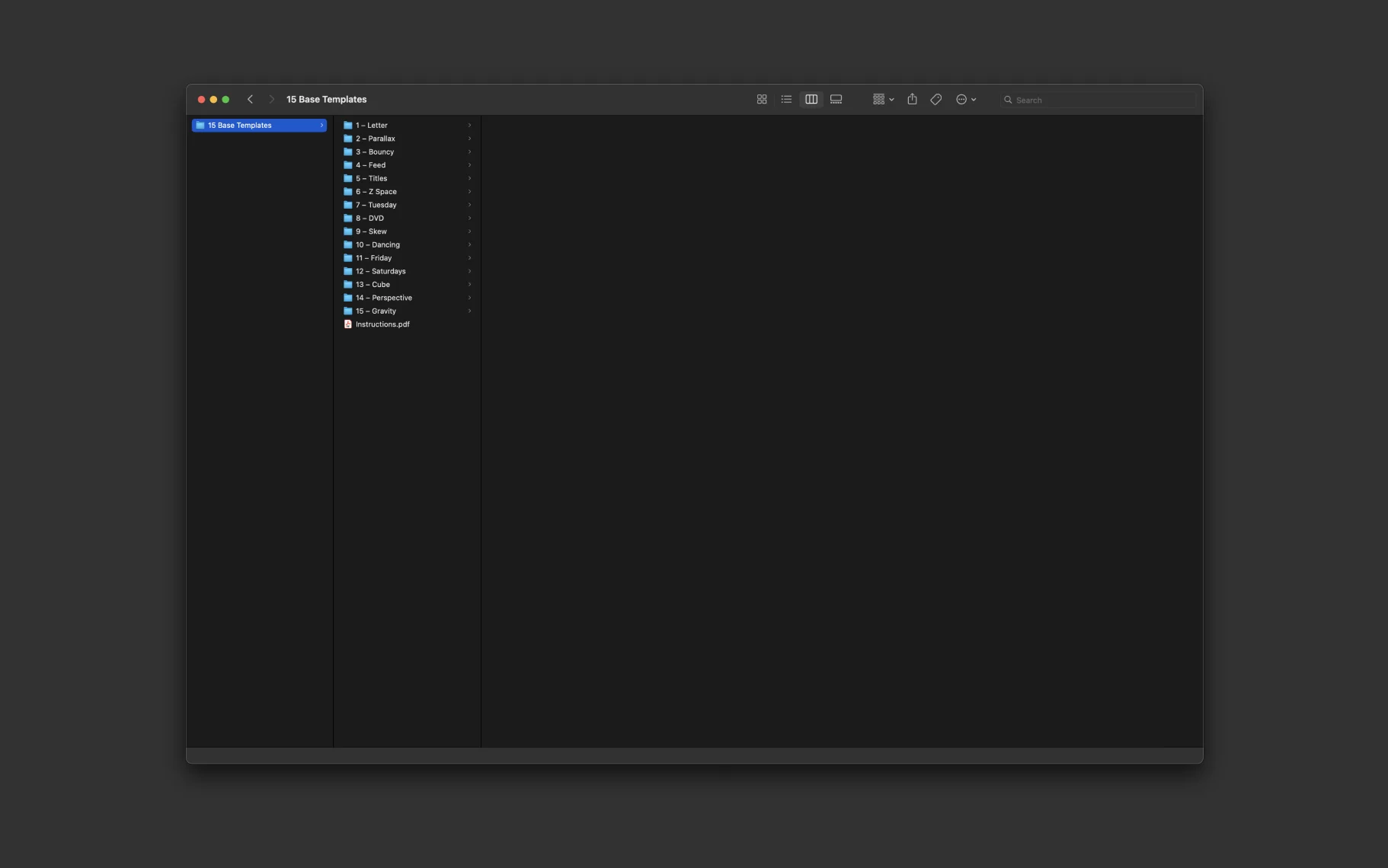Viewport: 1388px width, 868px height.
Task: Open the 8 – DVD folder
Action: (x=370, y=219)
